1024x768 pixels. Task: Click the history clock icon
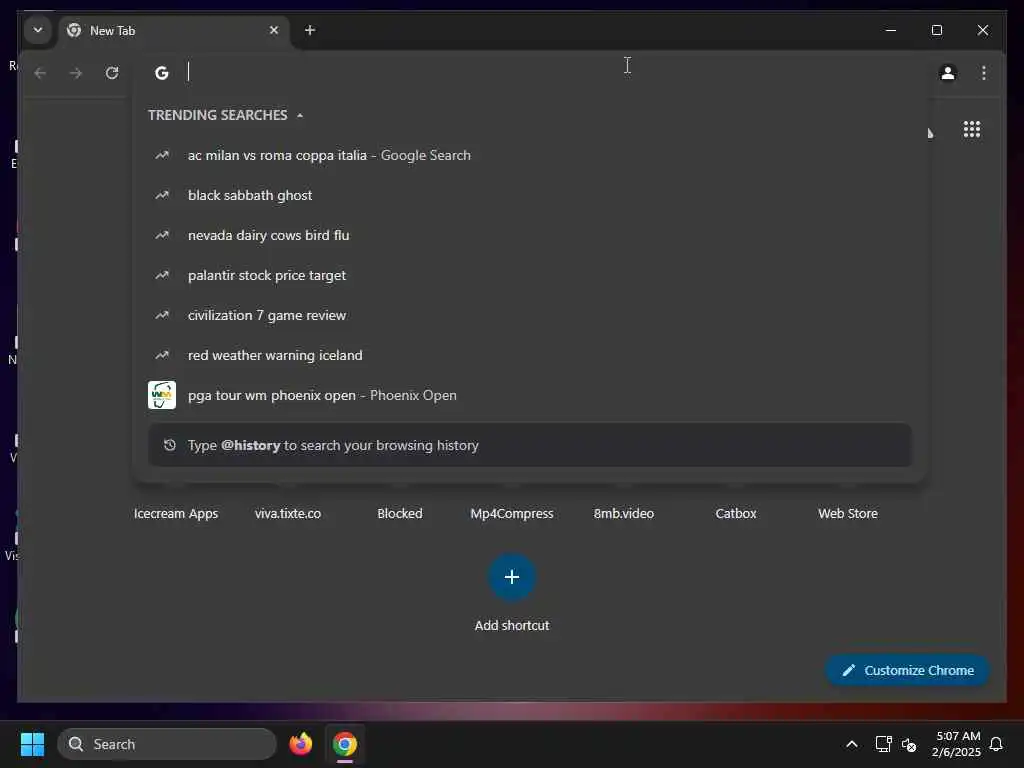pos(170,445)
